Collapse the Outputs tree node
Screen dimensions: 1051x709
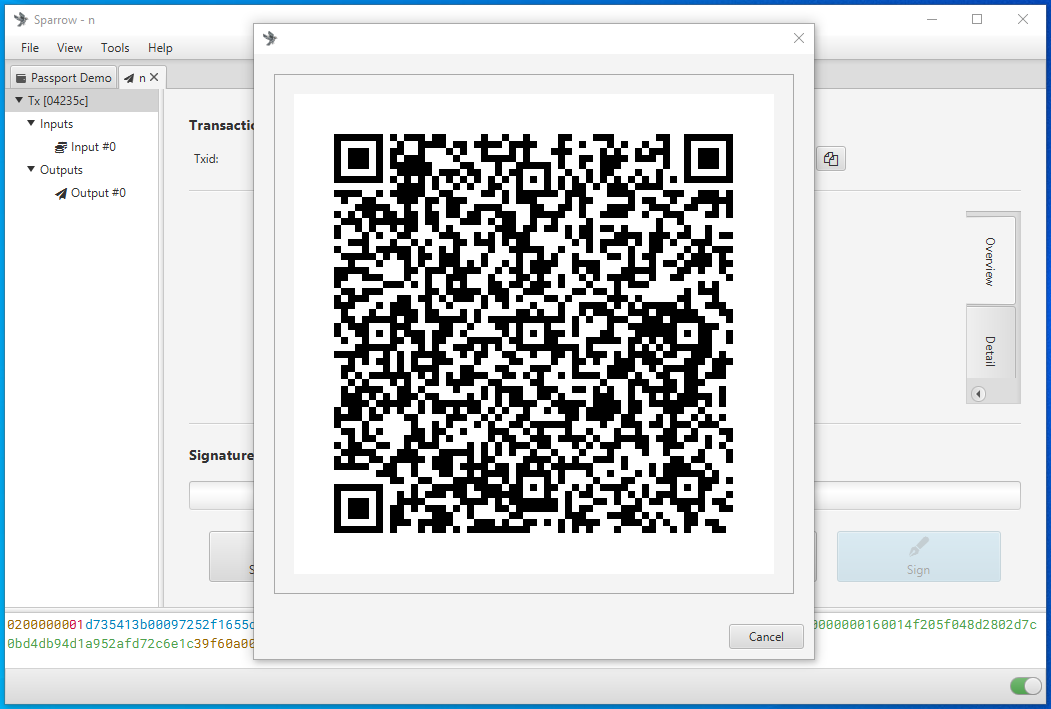pos(31,169)
